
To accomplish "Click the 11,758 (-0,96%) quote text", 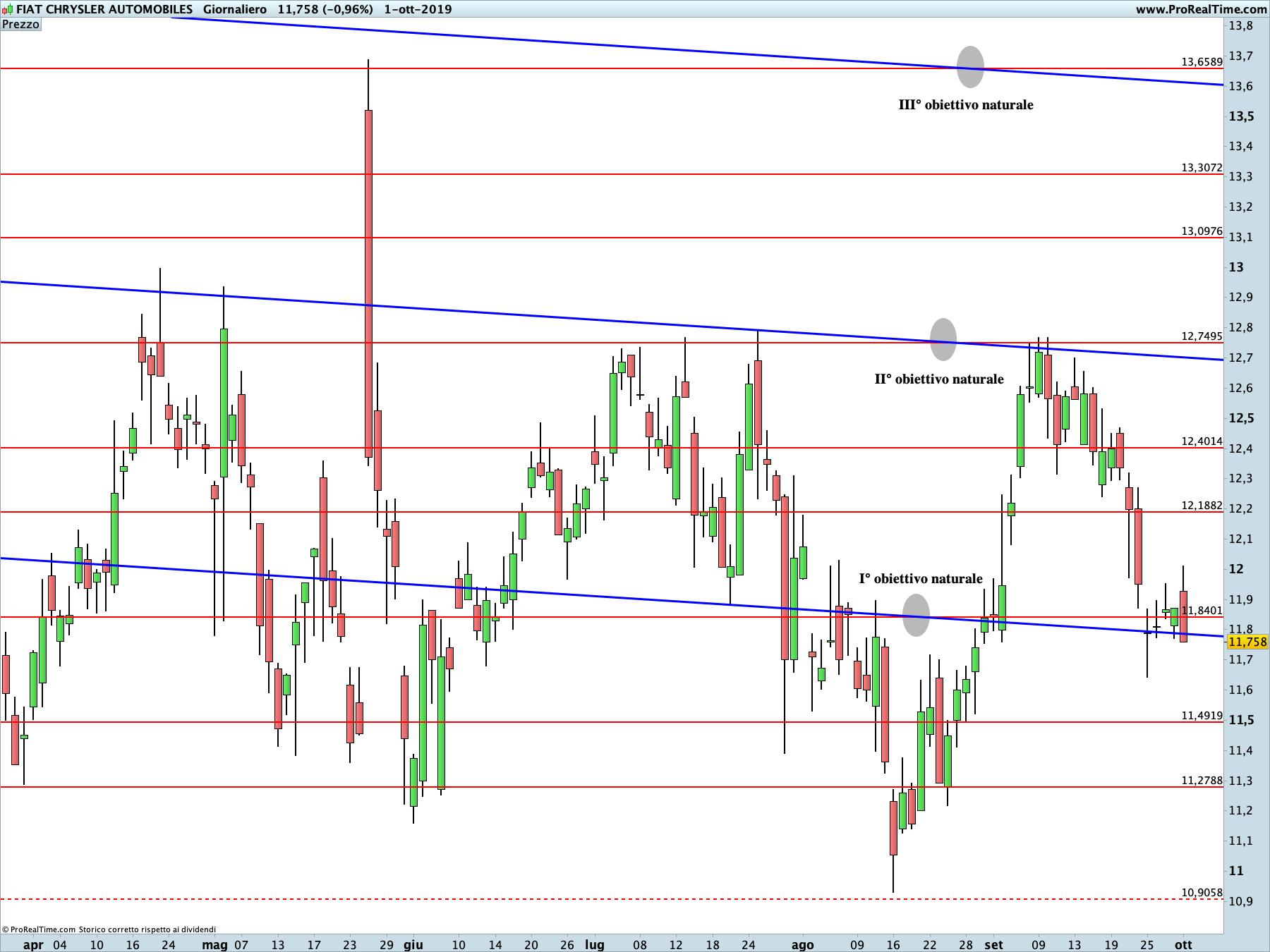I will coord(325,9).
